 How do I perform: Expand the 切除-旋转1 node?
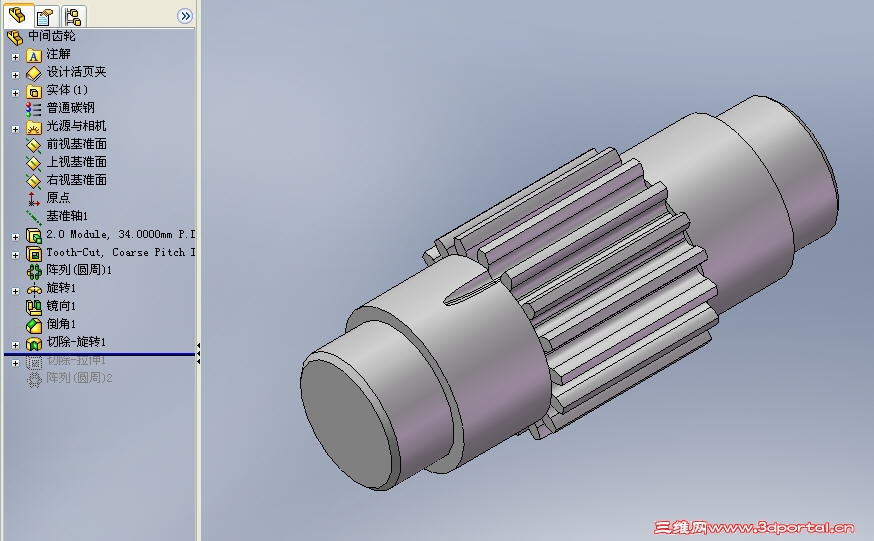16,345
